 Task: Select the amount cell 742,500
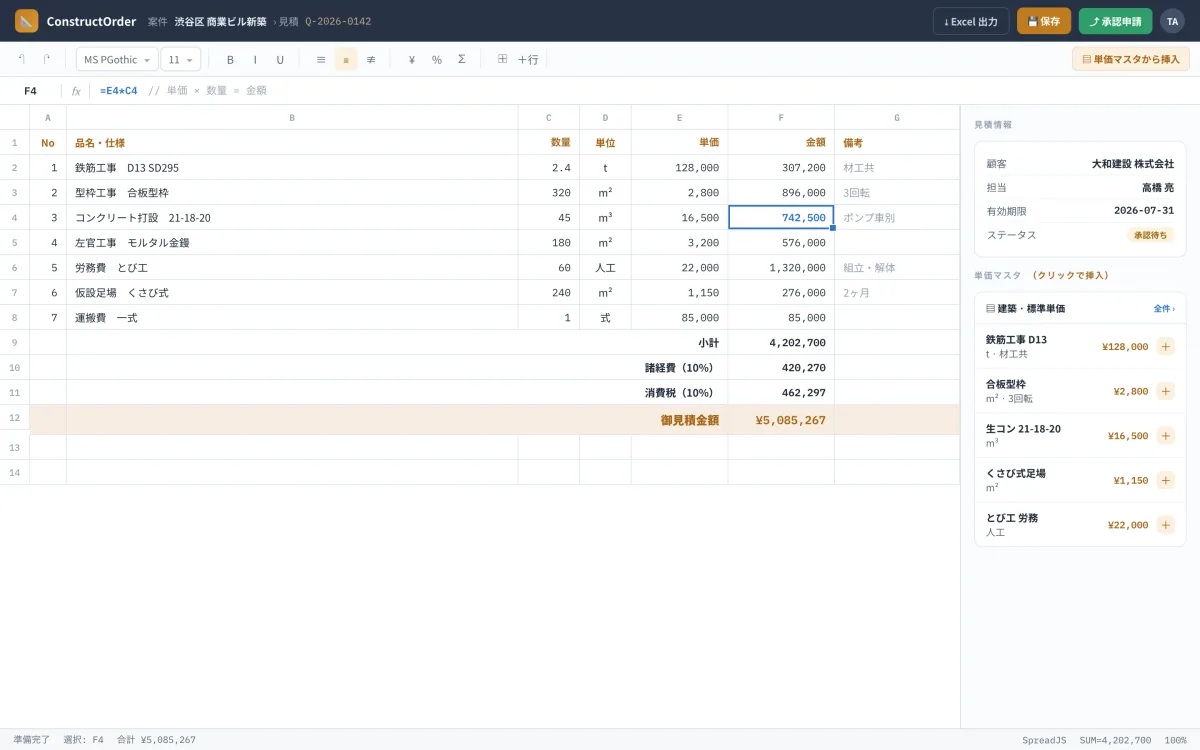[x=781, y=217]
